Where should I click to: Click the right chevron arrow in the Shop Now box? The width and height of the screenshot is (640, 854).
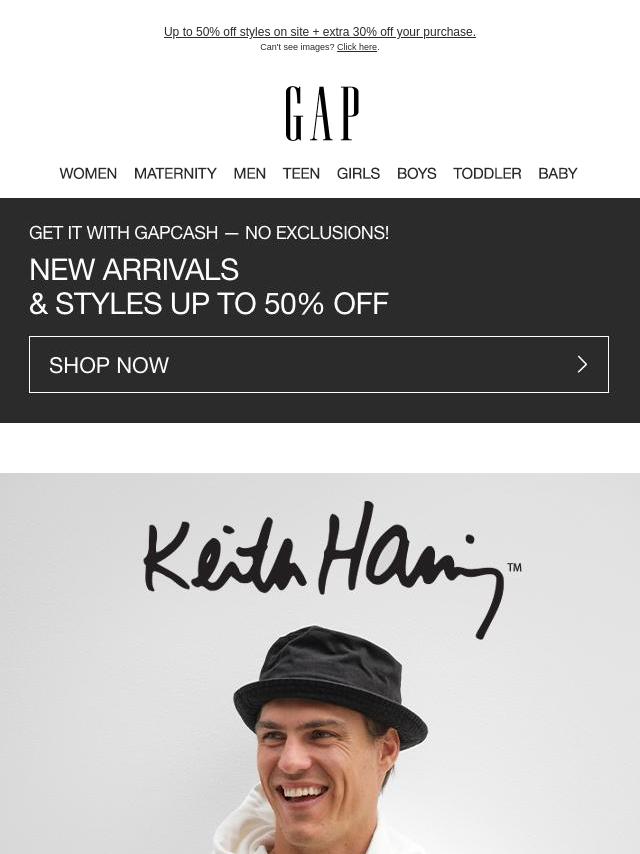[582, 364]
